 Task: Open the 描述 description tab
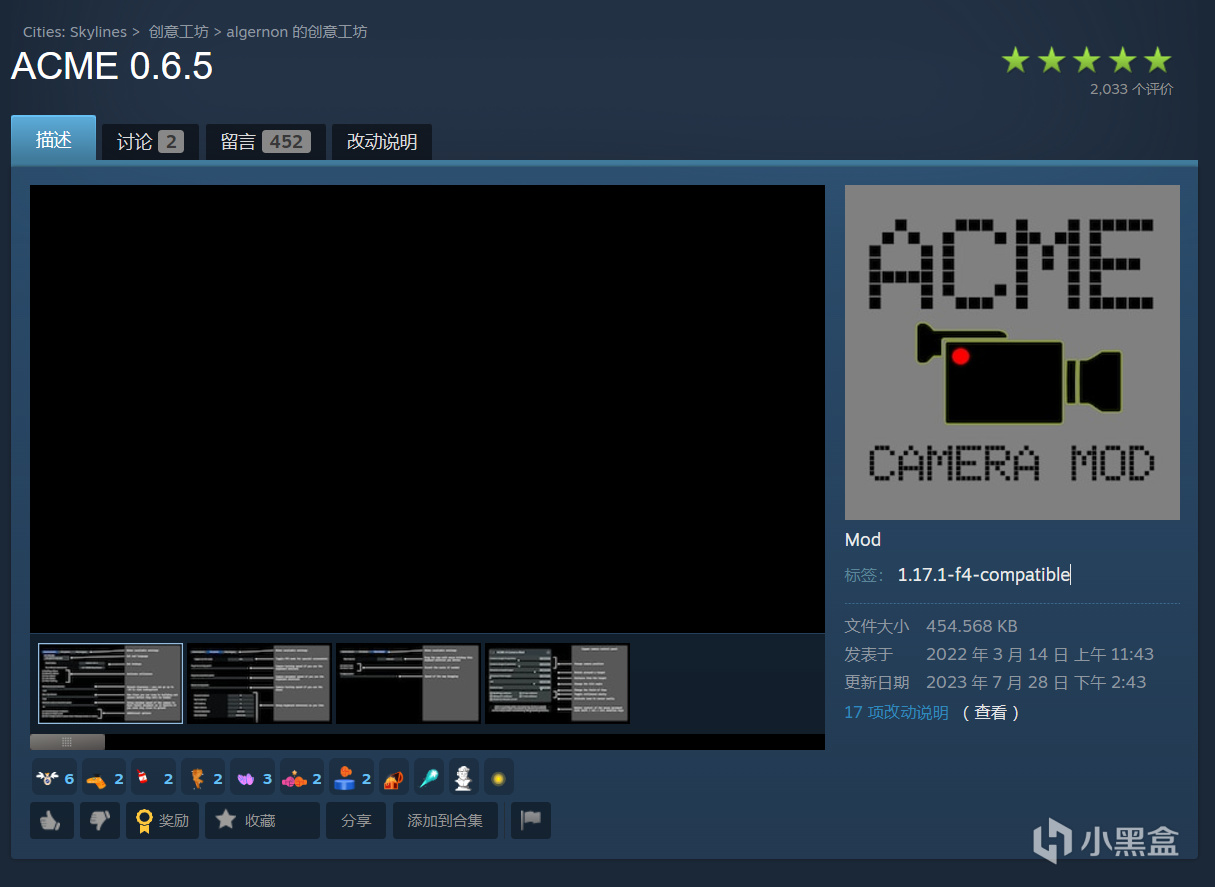point(53,139)
